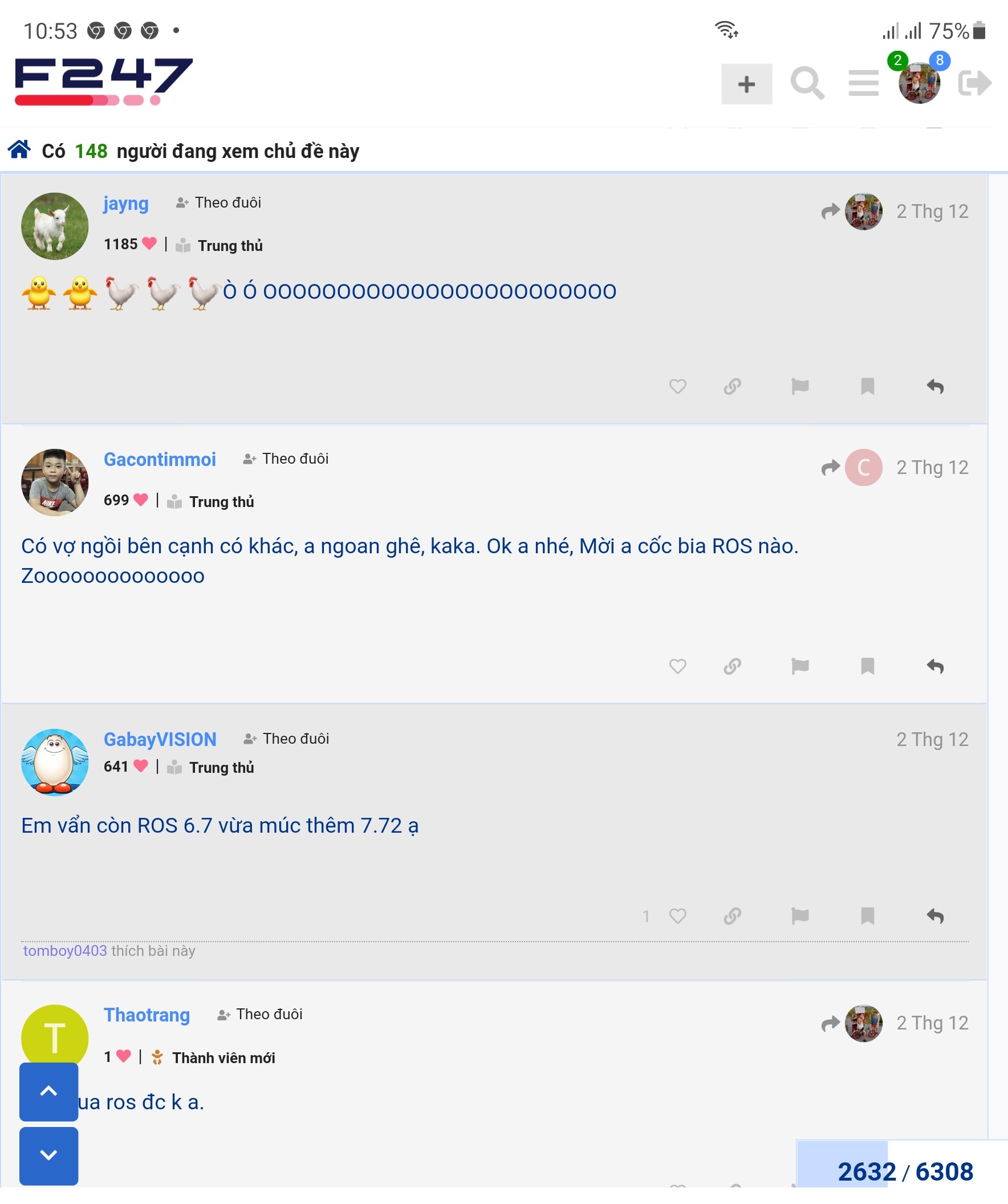Reply to jayng's post

[x=935, y=387]
